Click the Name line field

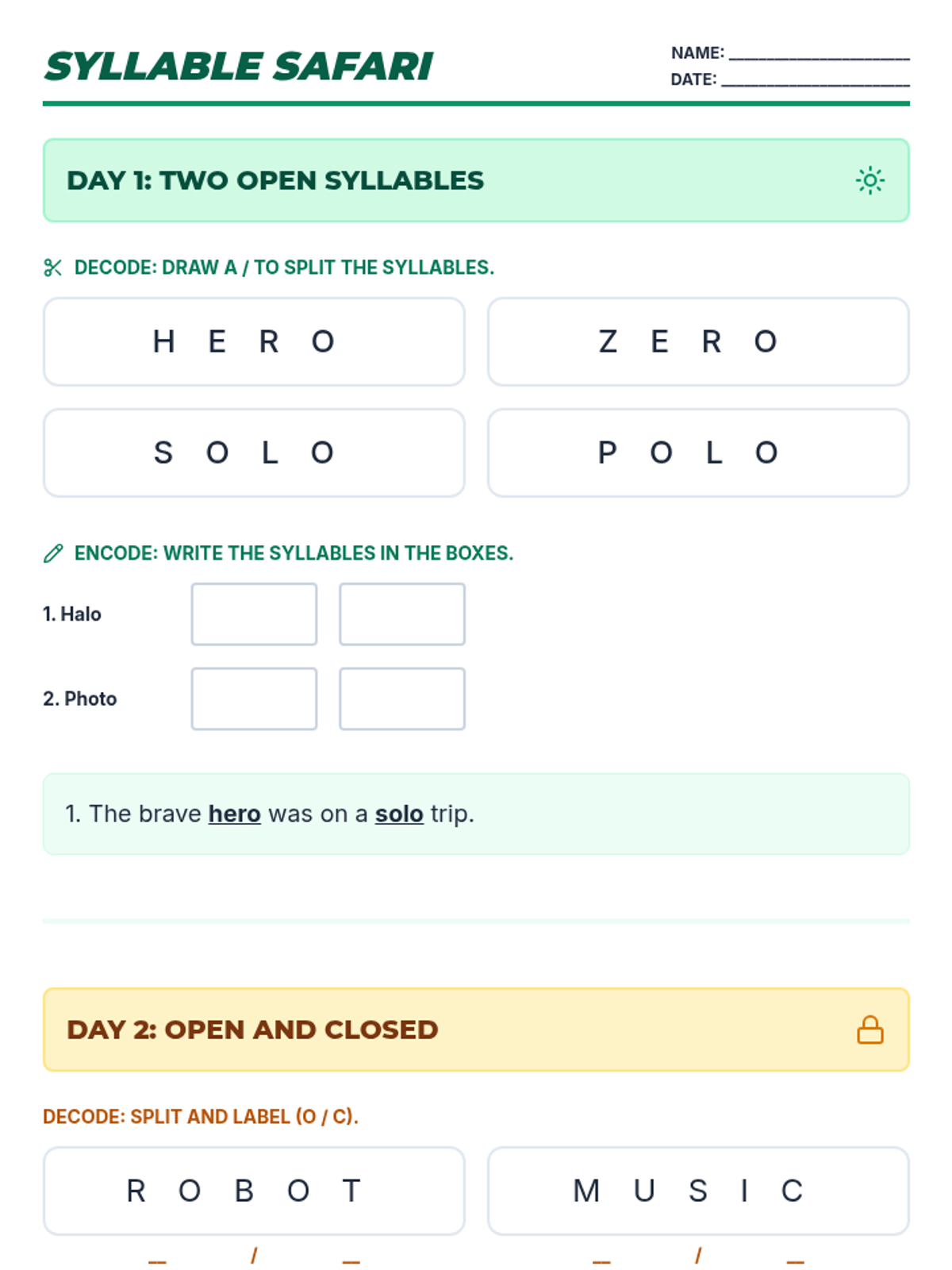[x=819, y=53]
